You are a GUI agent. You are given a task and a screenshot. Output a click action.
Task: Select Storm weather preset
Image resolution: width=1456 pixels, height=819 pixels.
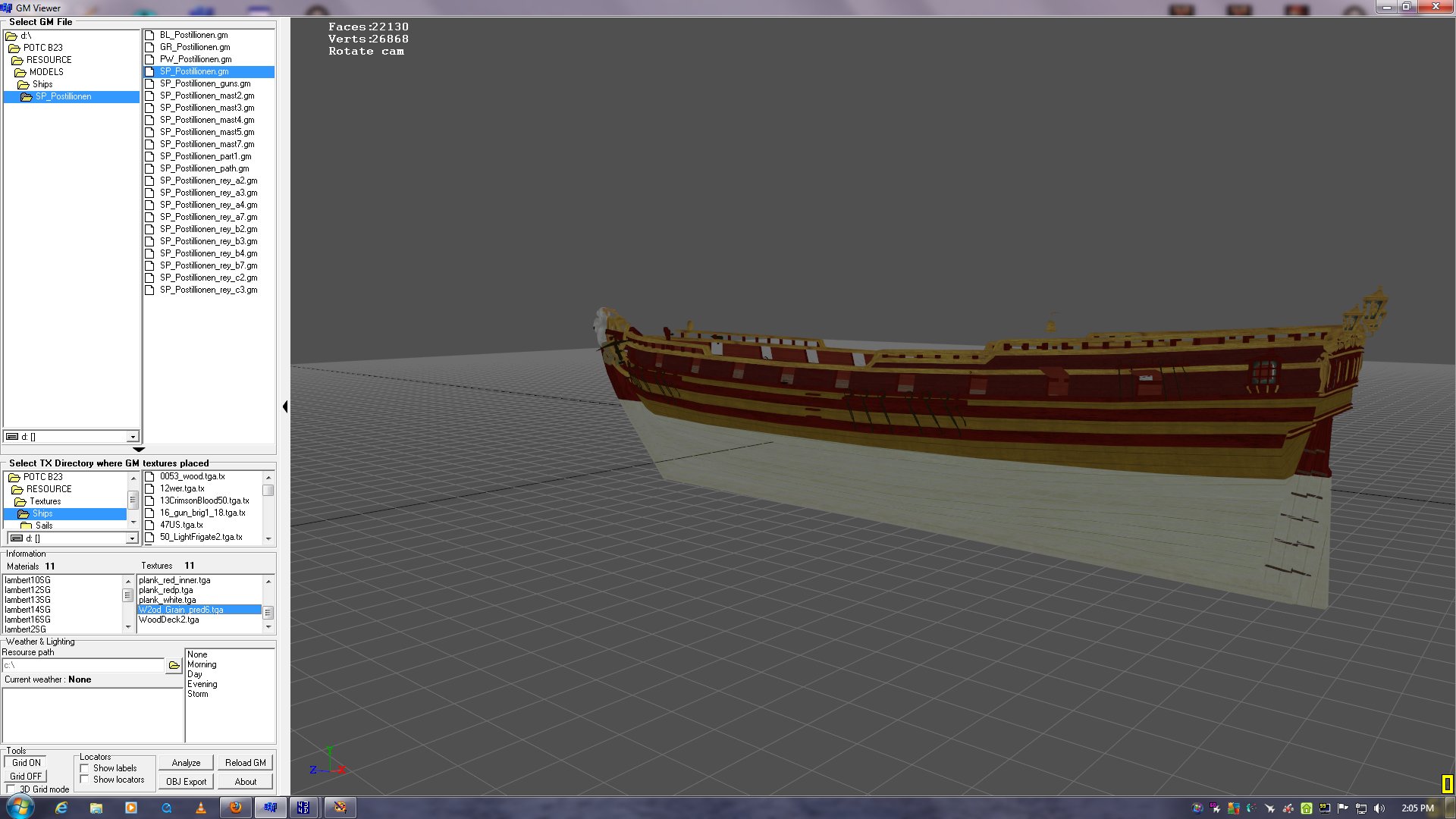tap(198, 694)
